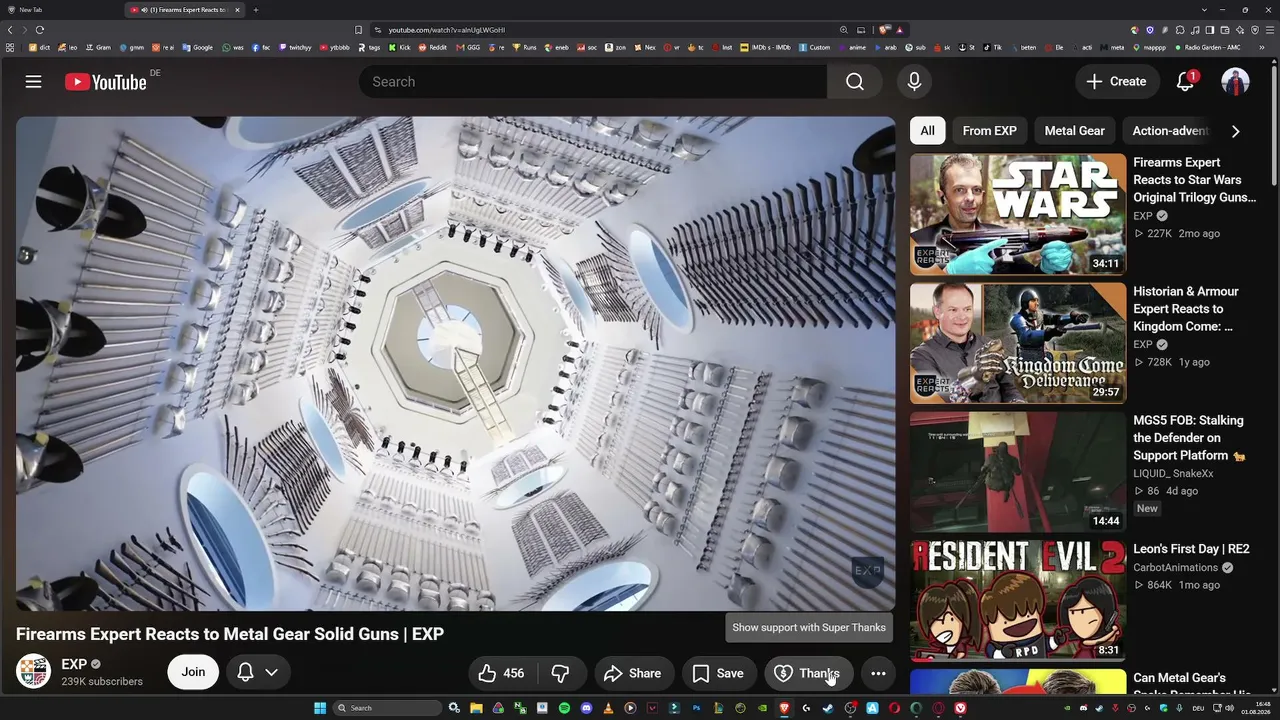Switch to the New Tab browser tab

point(60,10)
